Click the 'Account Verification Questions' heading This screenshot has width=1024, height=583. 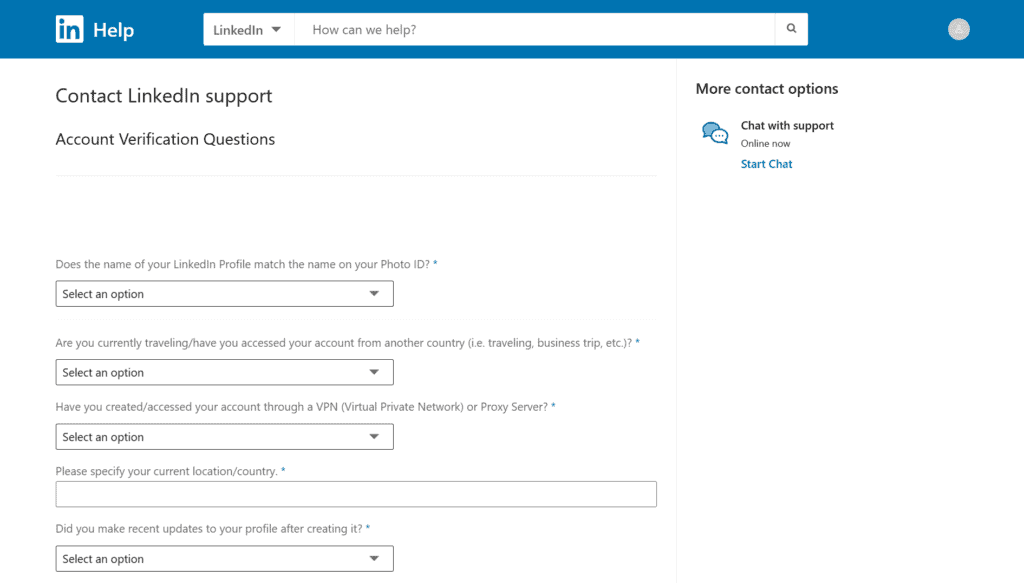pyautogui.click(x=165, y=139)
